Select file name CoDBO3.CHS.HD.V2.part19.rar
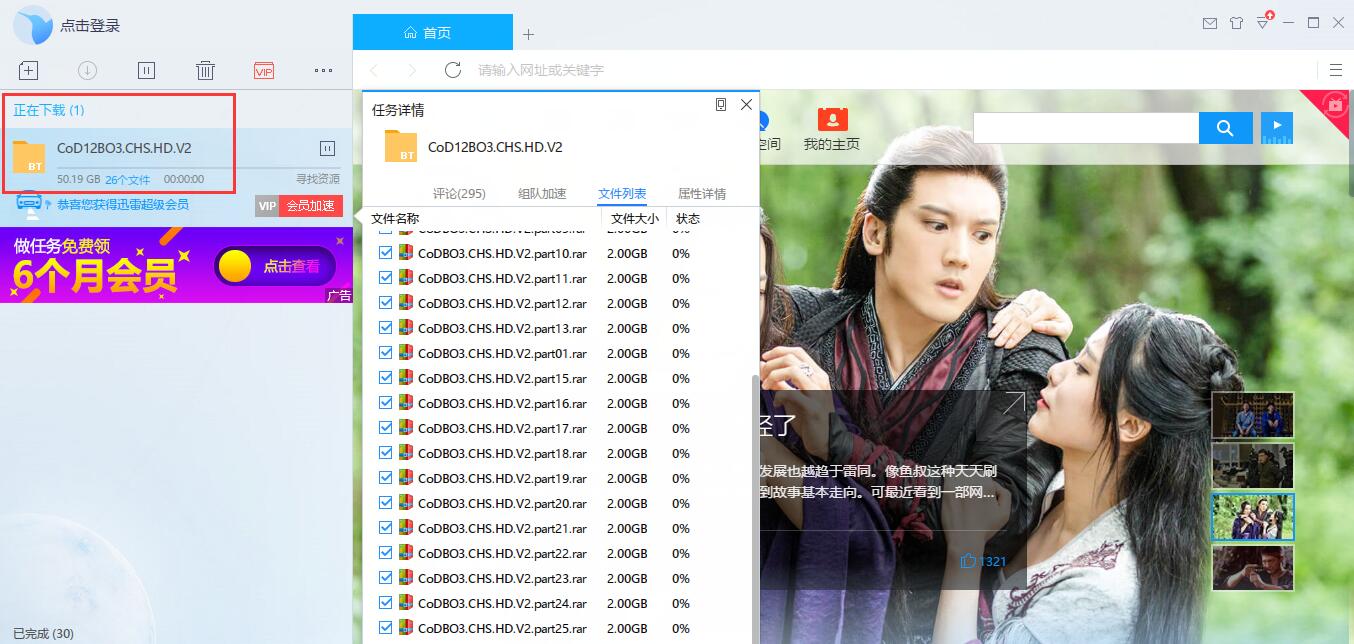 point(502,478)
